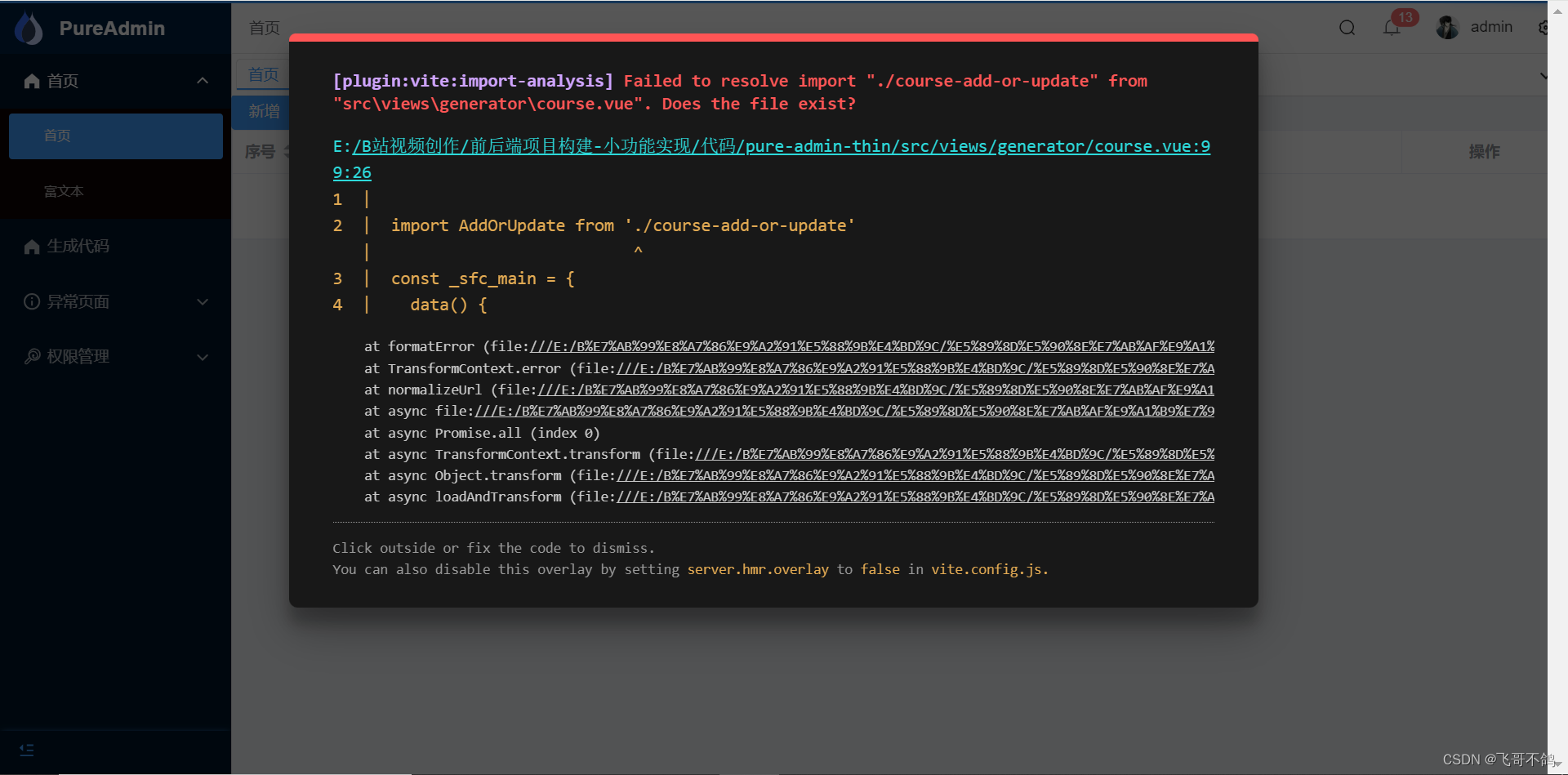This screenshot has width=1568, height=775.
Task: Open the admin user menu
Action: (x=1491, y=27)
